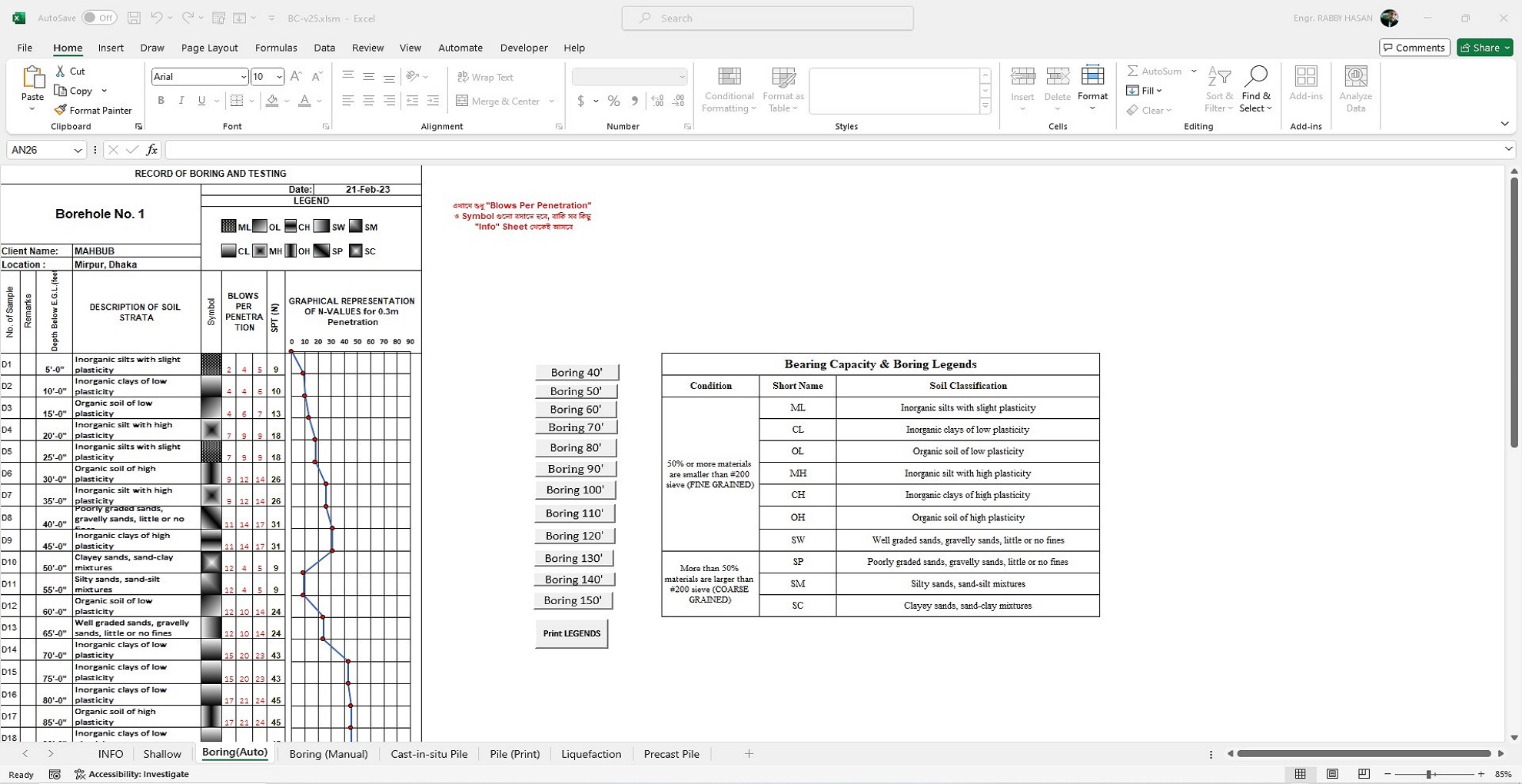The height and width of the screenshot is (784, 1522).
Task: Open the font name dropdown showing Arial
Action: (243, 77)
